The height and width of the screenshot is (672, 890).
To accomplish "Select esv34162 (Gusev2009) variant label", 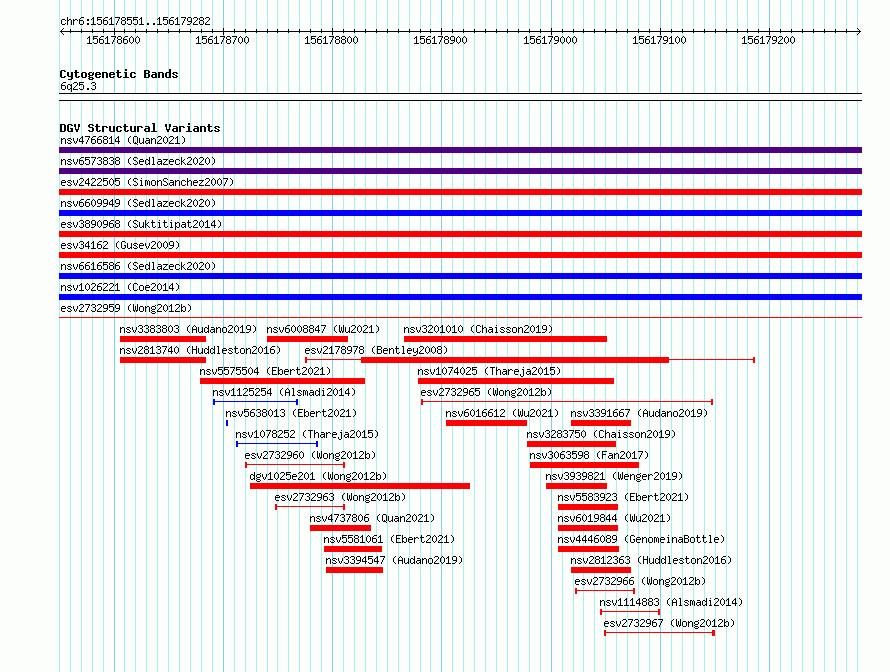I will click(120, 245).
